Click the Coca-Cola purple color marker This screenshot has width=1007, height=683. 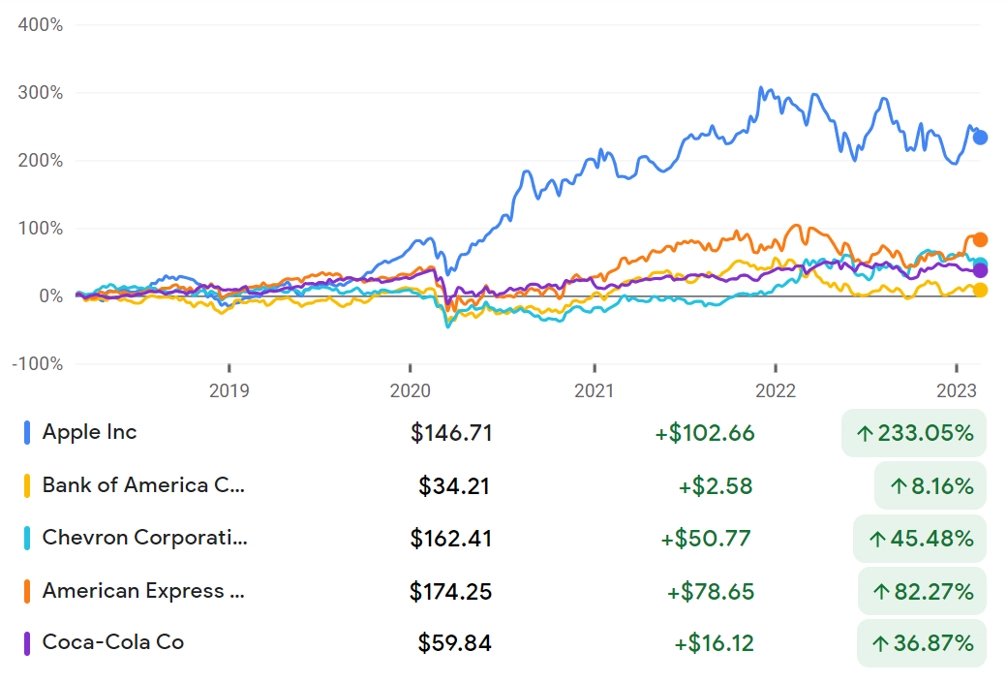(x=27, y=643)
